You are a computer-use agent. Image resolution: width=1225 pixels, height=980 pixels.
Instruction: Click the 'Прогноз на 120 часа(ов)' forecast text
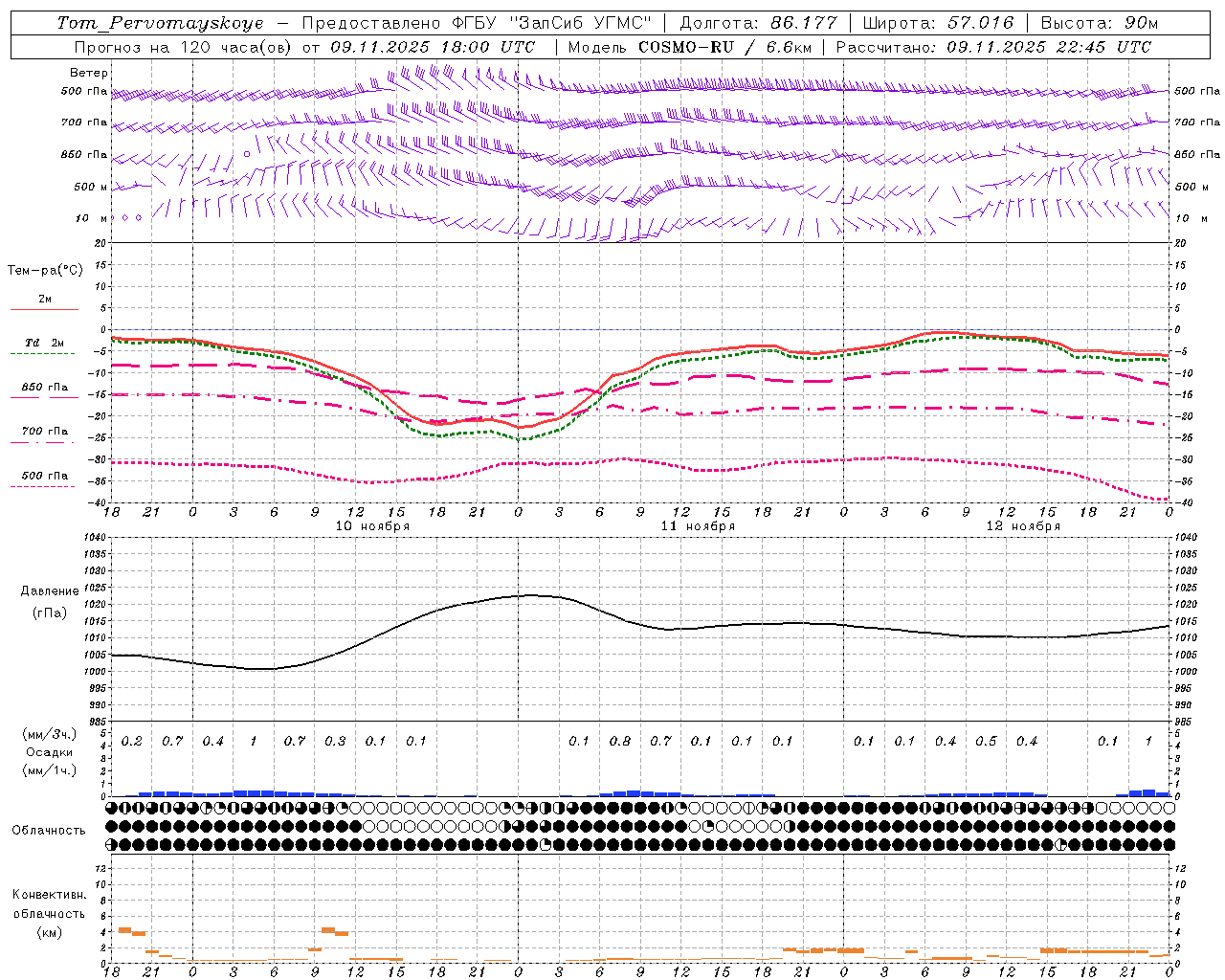pyautogui.click(x=184, y=47)
